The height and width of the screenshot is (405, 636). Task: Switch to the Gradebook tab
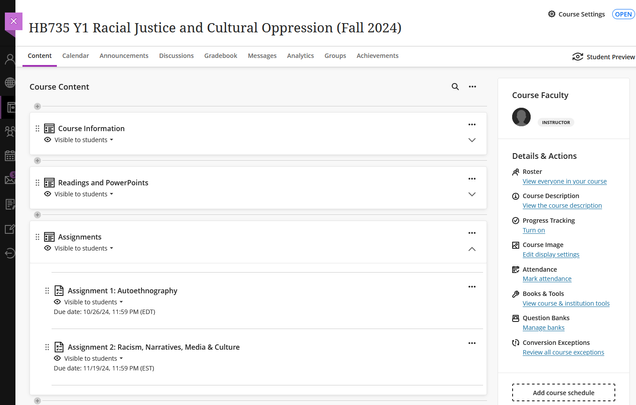(x=220, y=56)
